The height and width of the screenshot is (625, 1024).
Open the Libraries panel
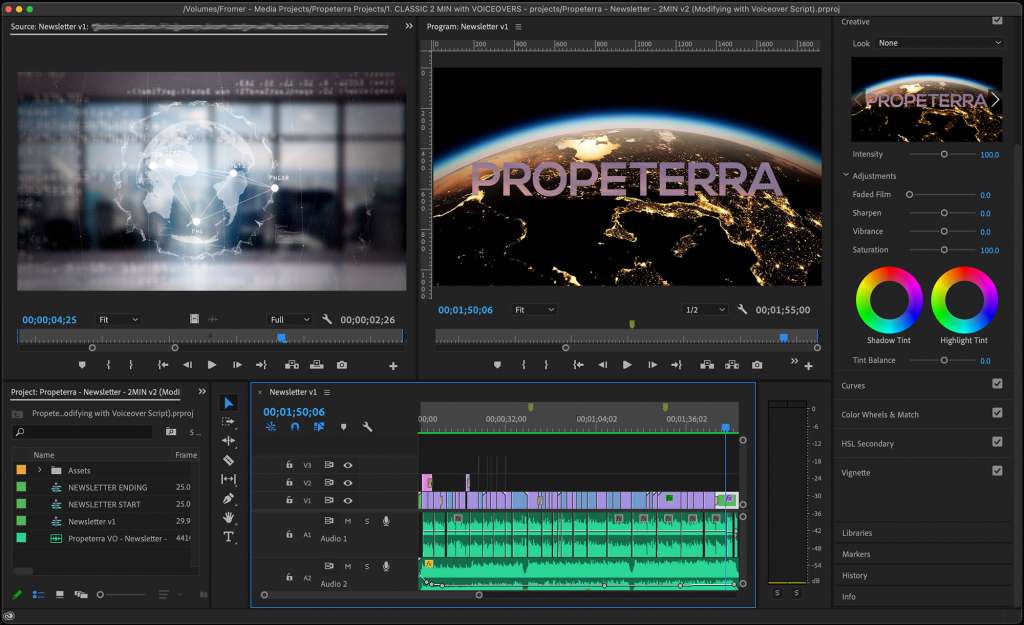[x=857, y=533]
